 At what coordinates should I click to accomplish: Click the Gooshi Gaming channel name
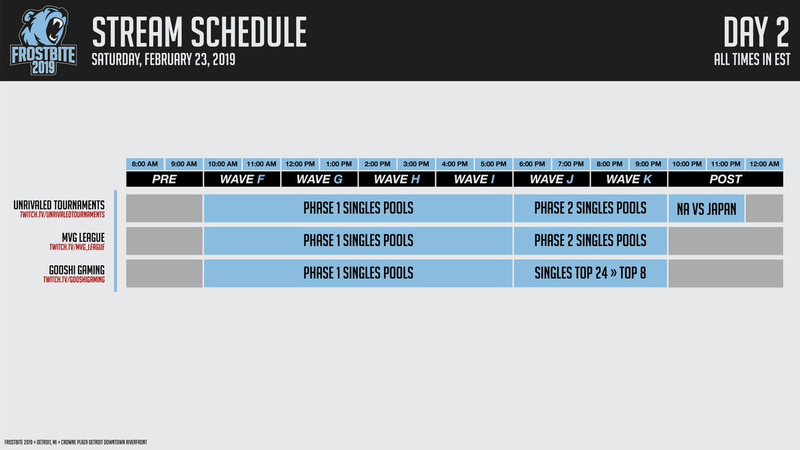(x=77, y=270)
